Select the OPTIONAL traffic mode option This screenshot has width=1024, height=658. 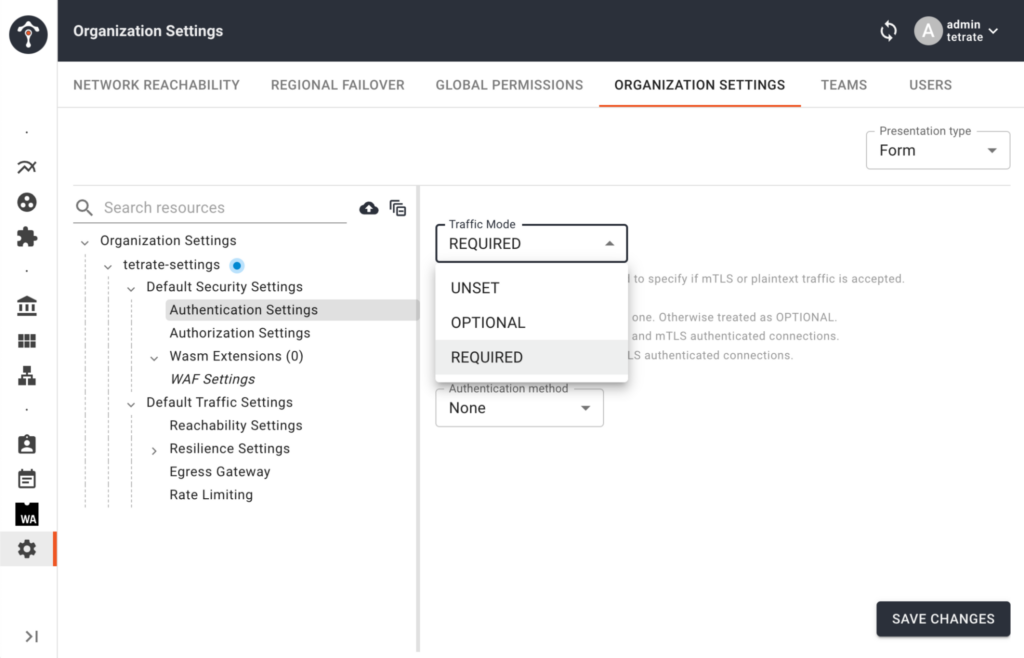pyautogui.click(x=488, y=322)
